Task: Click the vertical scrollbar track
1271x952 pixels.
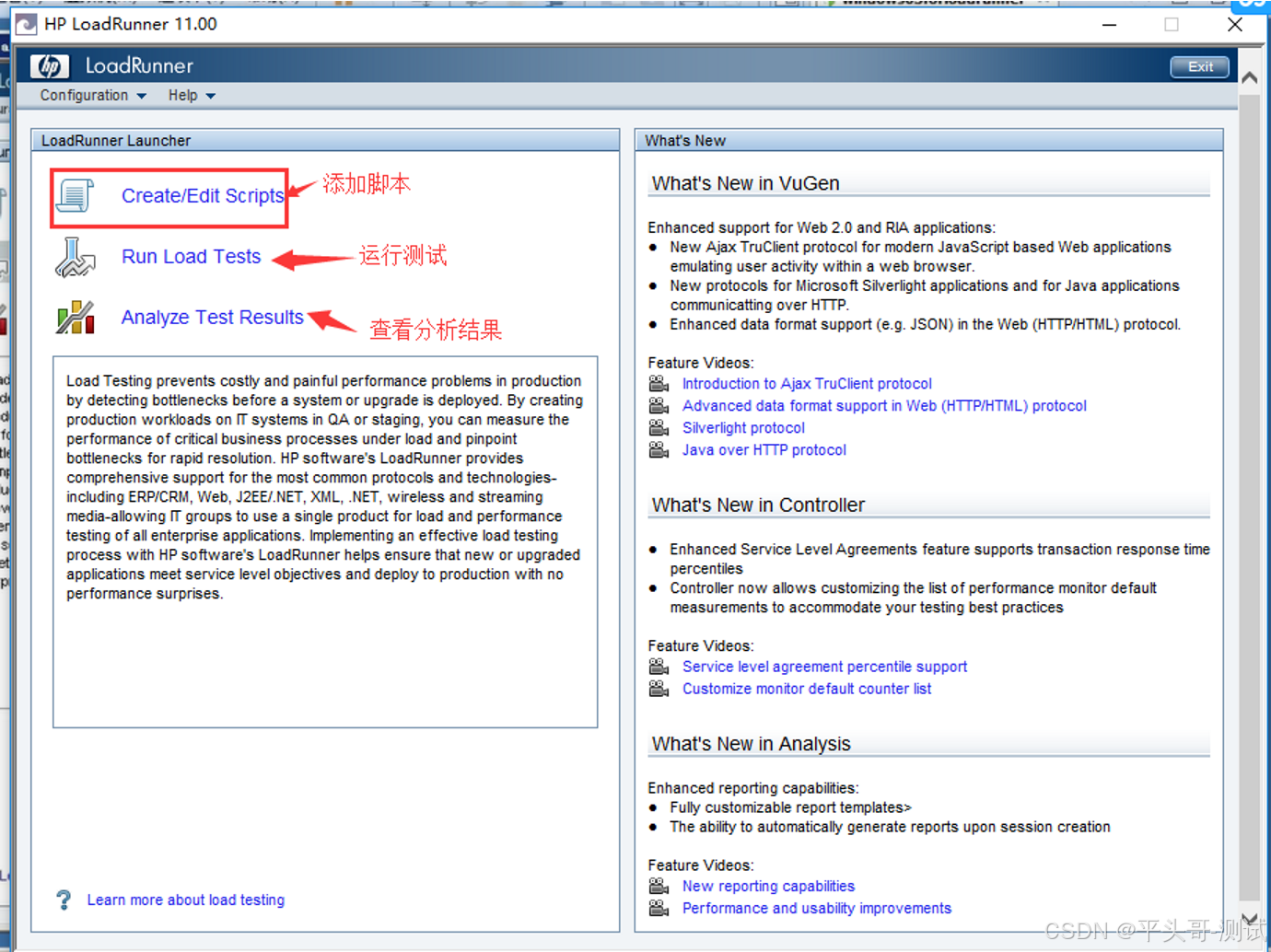Action: click(1250, 497)
